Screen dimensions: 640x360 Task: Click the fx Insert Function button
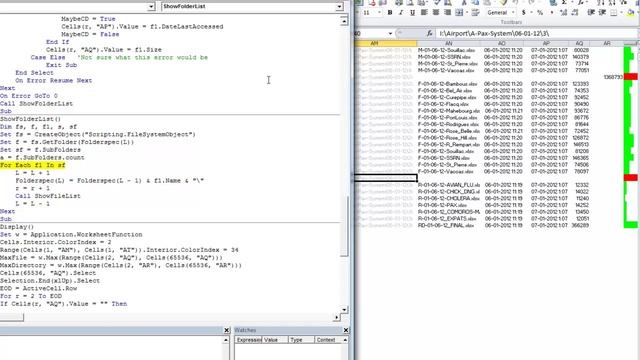point(430,33)
